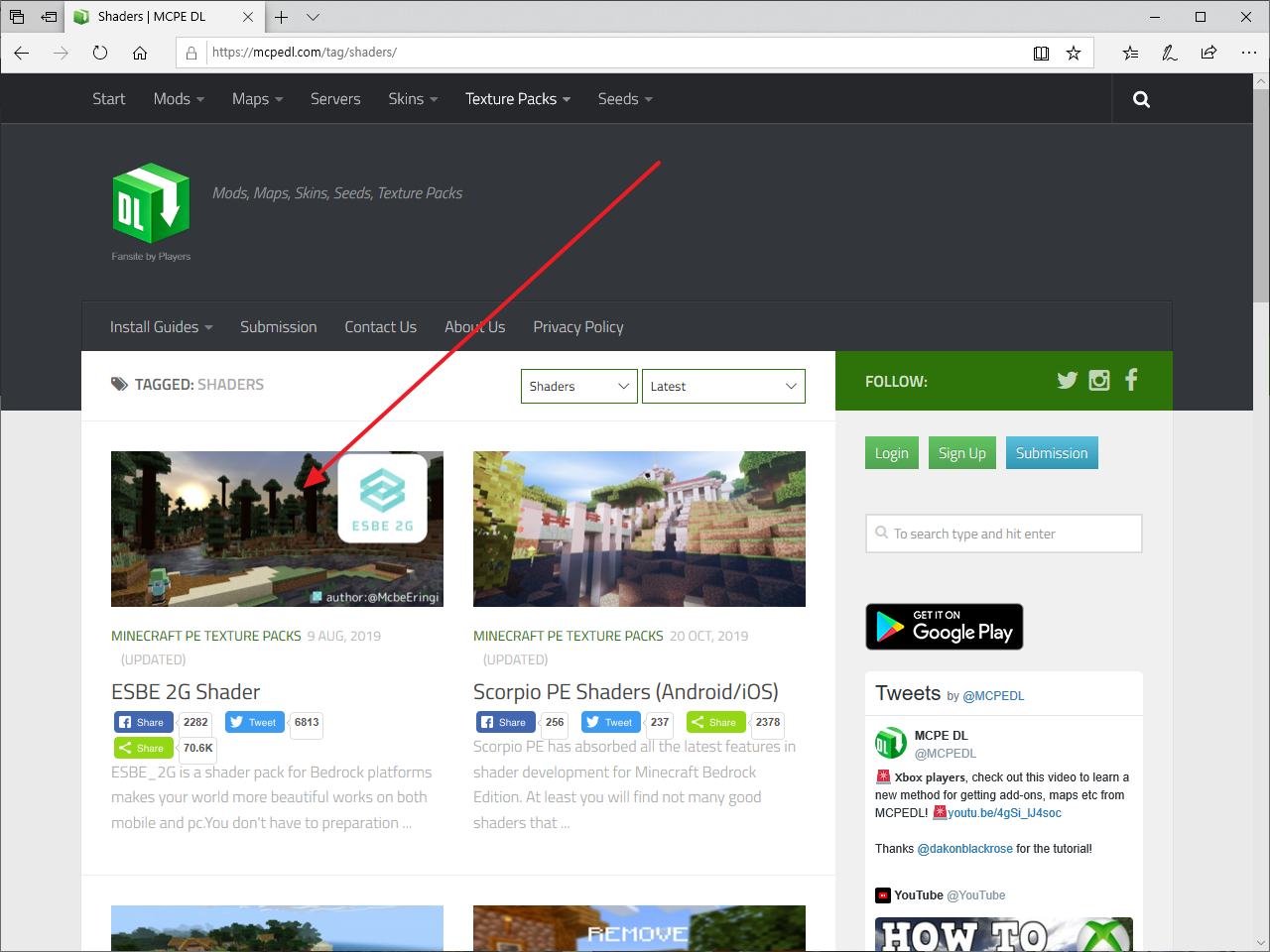Expand the Seeds menu dropdown
Viewport: 1270px width, 952px height.
625,99
